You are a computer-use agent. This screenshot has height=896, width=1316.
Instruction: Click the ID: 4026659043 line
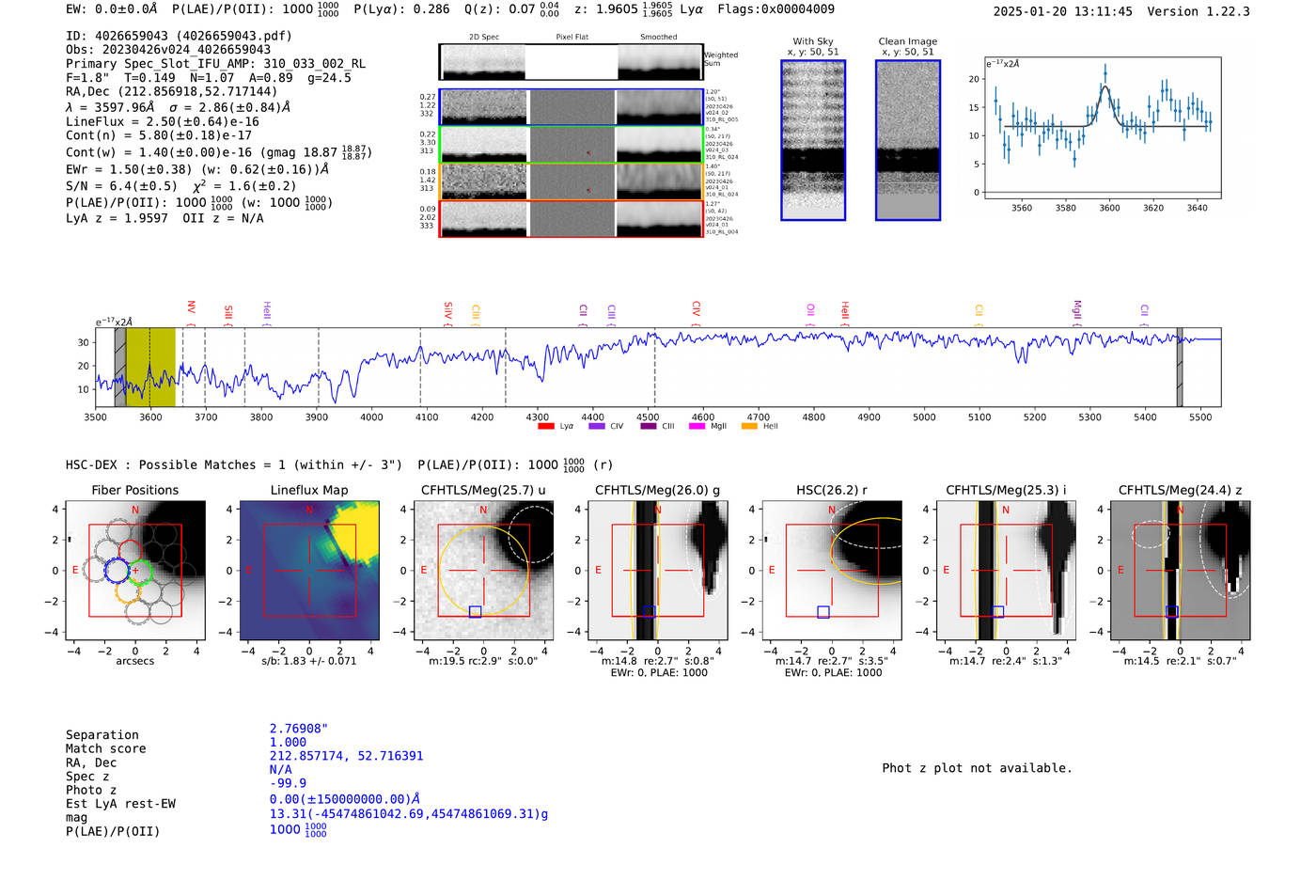[179, 36]
